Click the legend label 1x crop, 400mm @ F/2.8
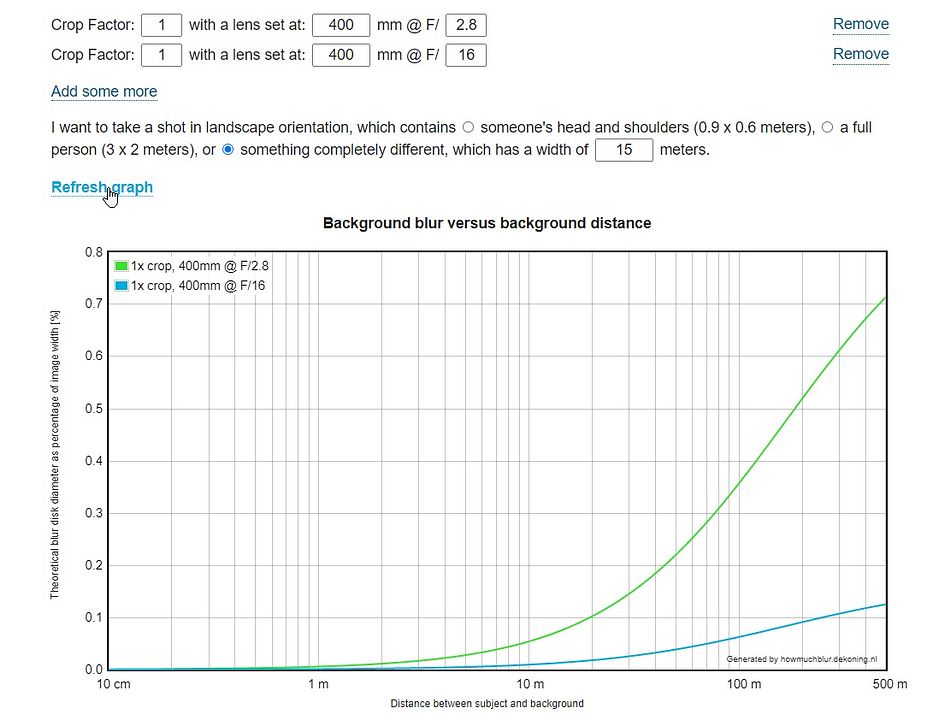This screenshot has height=720, width=945. click(200, 266)
